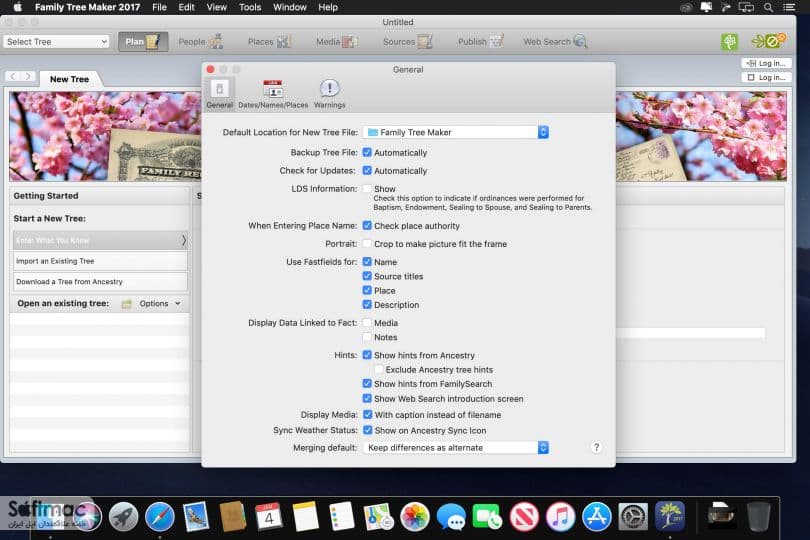Go back with the left arrow
The image size is (810, 540).
click(13, 76)
